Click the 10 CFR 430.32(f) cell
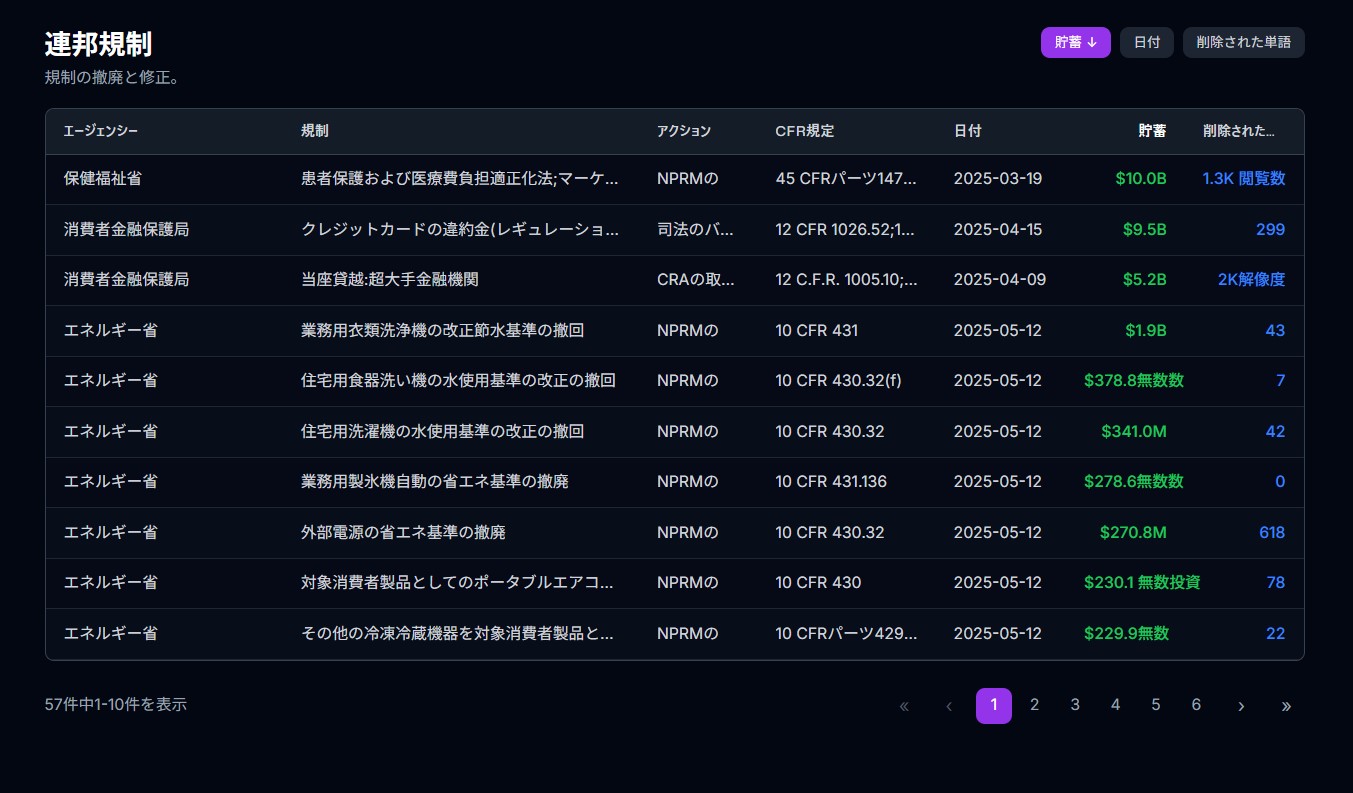This screenshot has width=1353, height=793. [838, 381]
